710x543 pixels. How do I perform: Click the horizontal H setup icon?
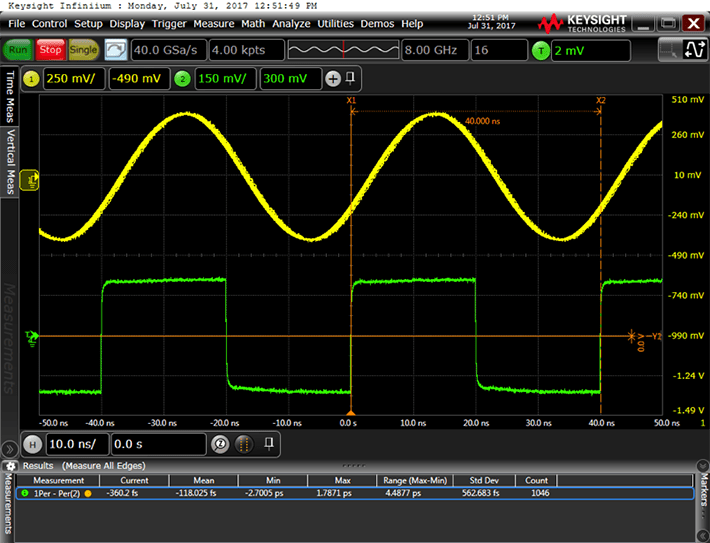pyautogui.click(x=31, y=443)
